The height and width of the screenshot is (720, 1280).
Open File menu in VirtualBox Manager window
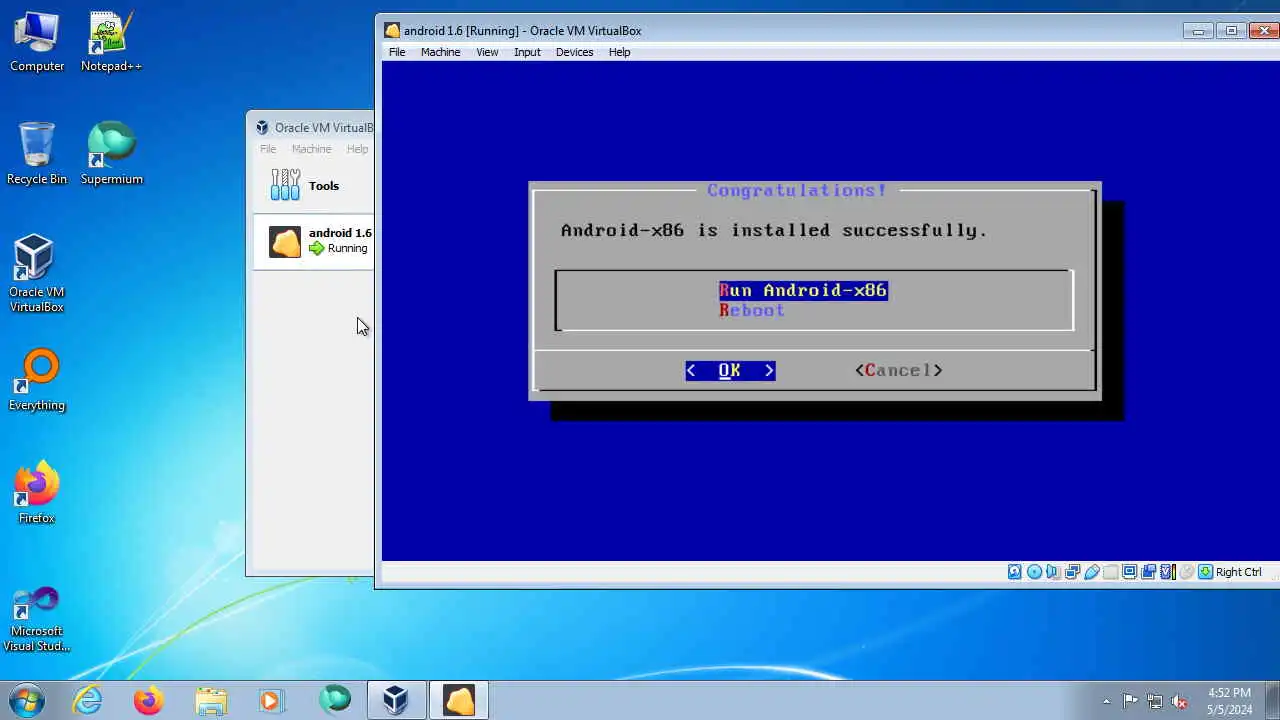click(x=268, y=149)
